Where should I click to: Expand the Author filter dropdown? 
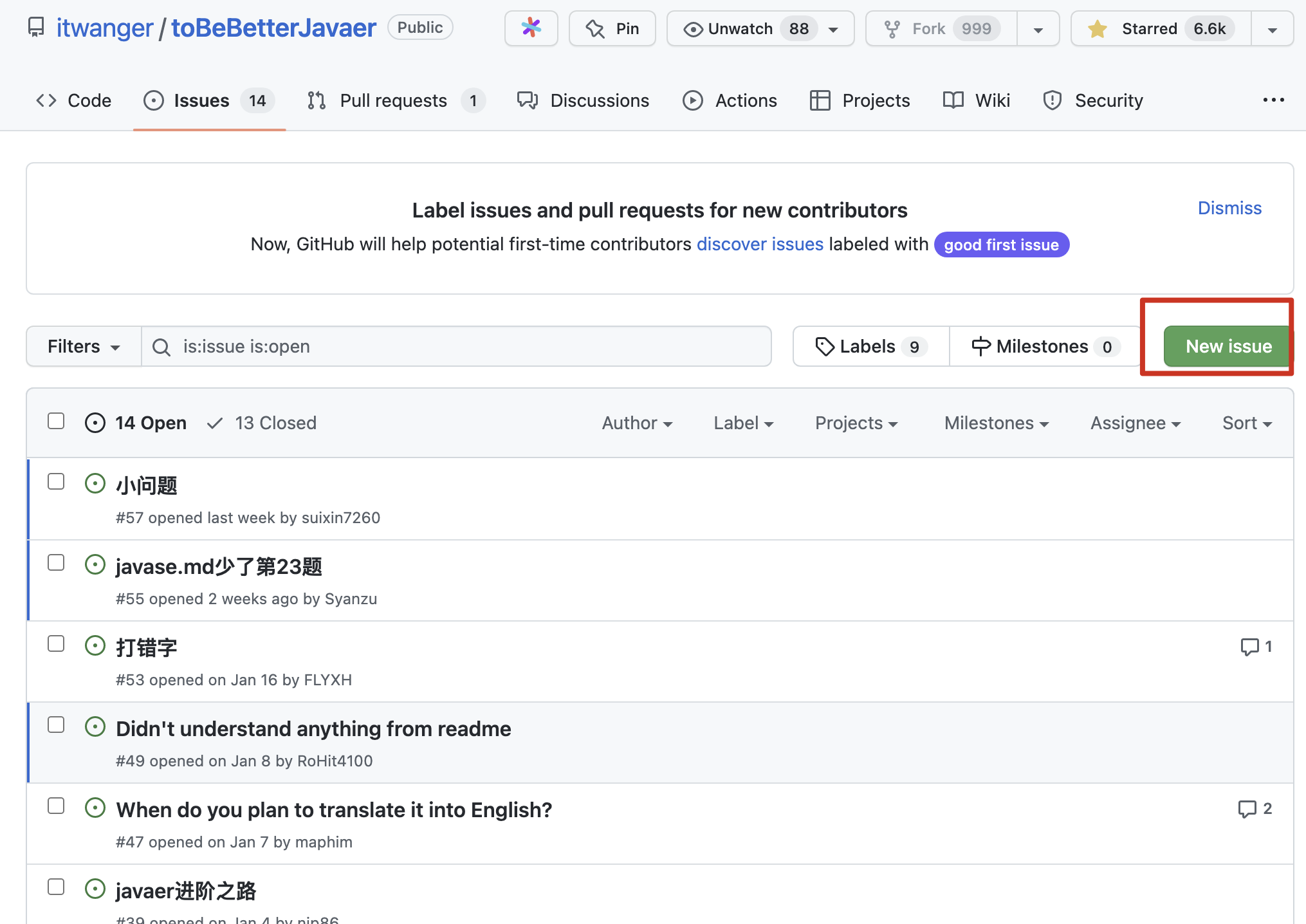[x=637, y=423]
